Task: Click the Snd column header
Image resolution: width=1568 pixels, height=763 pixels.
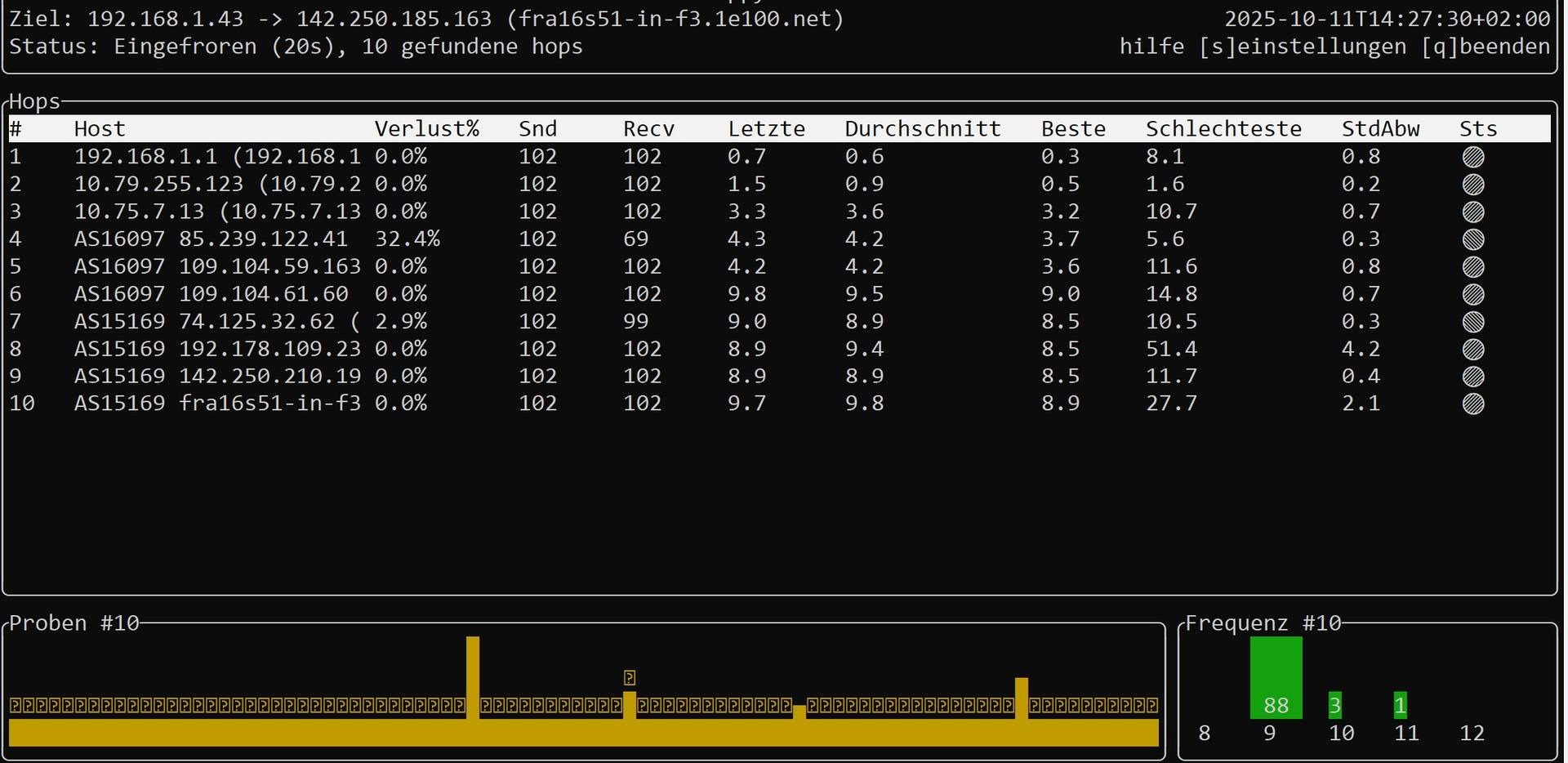Action: (x=537, y=129)
